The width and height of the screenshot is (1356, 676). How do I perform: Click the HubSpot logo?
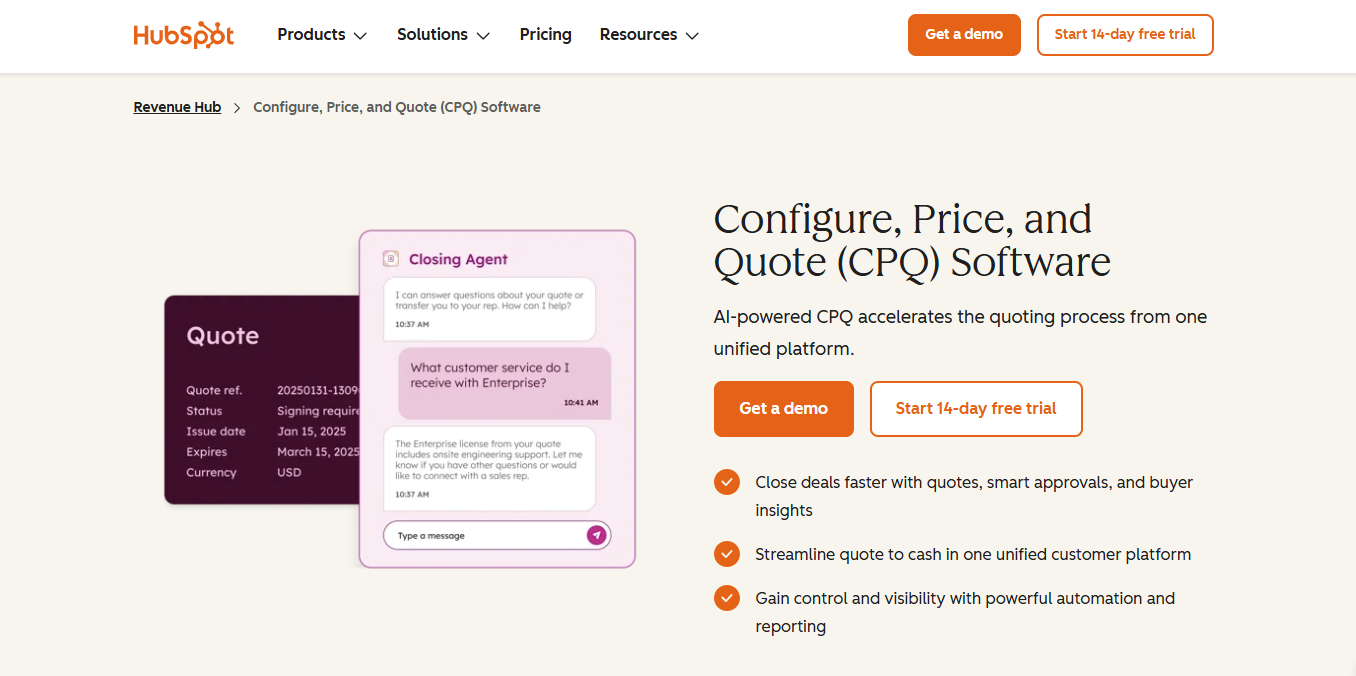coord(184,35)
